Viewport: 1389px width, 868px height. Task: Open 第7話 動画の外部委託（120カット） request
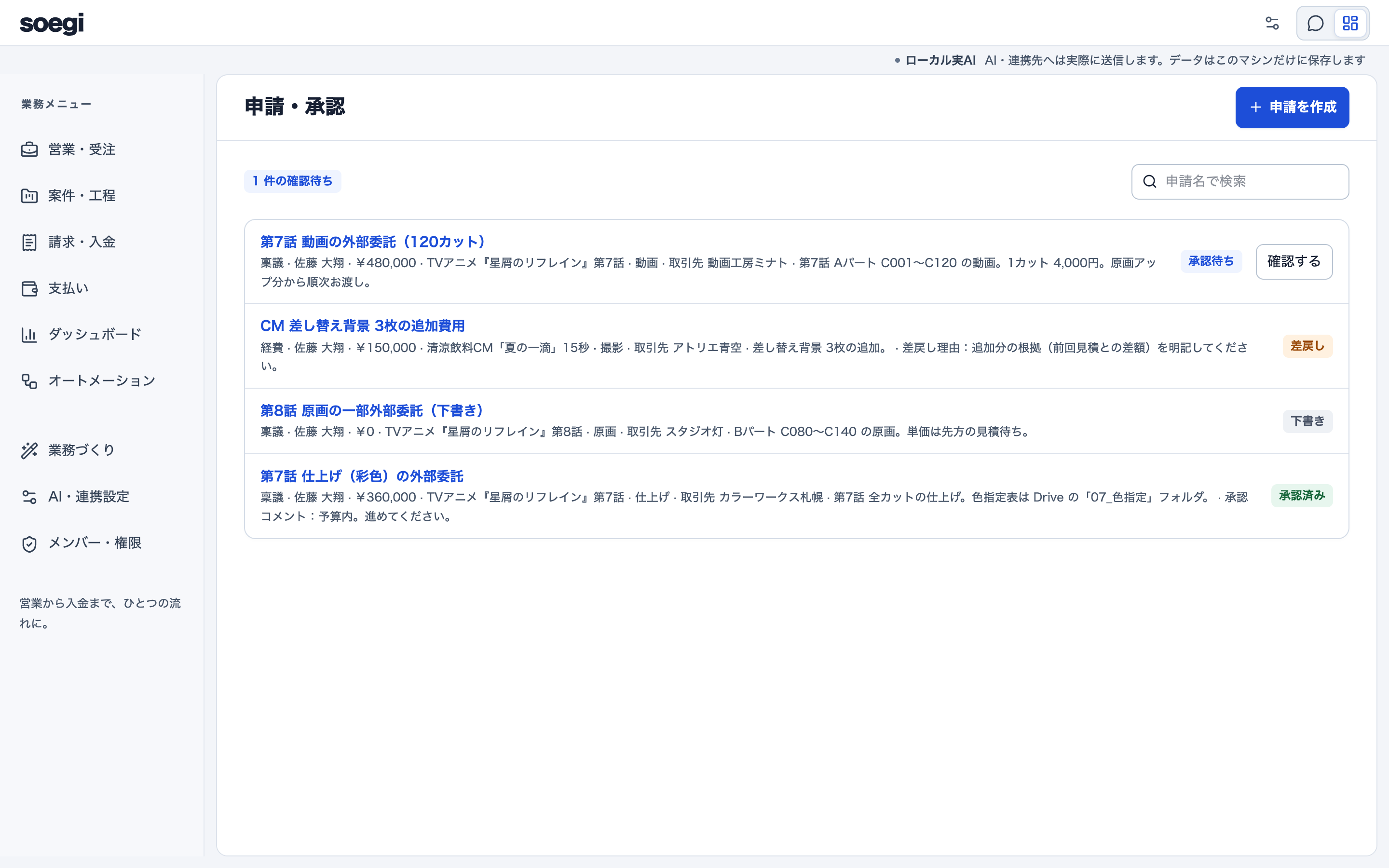373,242
